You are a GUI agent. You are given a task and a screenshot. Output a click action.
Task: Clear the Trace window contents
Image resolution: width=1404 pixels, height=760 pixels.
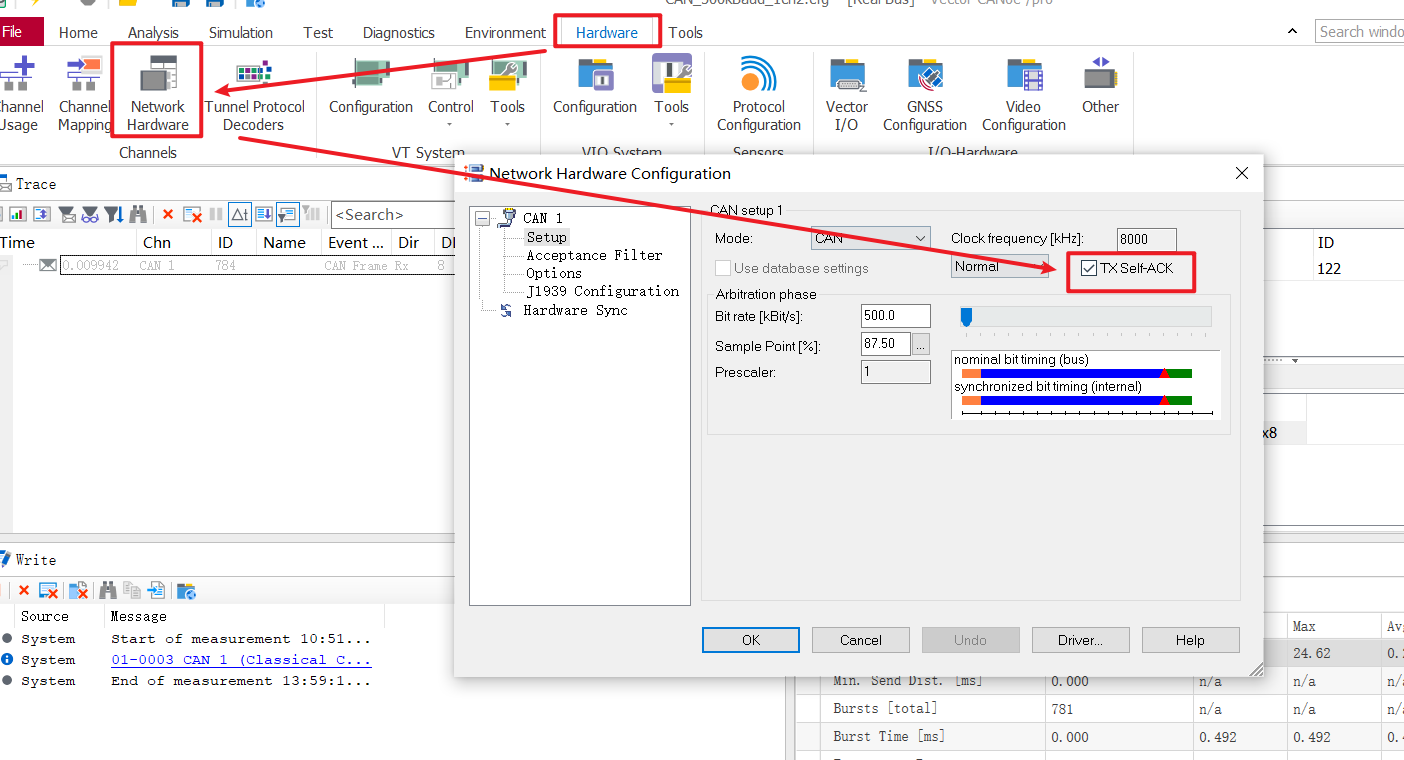click(x=193, y=214)
